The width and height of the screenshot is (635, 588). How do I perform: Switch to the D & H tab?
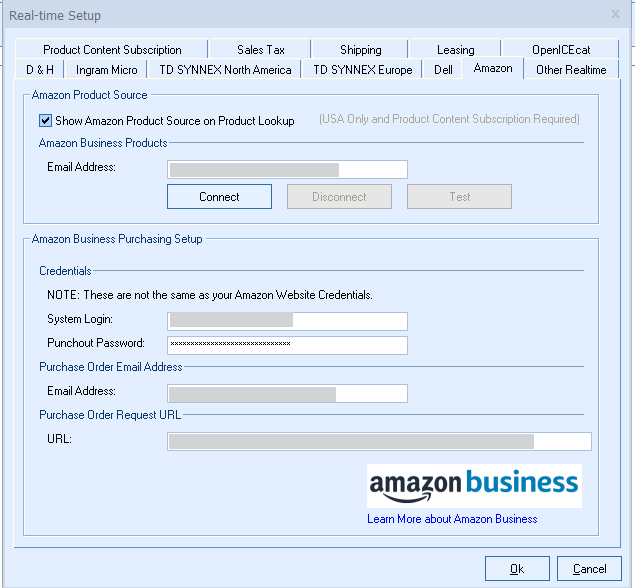pyautogui.click(x=41, y=70)
